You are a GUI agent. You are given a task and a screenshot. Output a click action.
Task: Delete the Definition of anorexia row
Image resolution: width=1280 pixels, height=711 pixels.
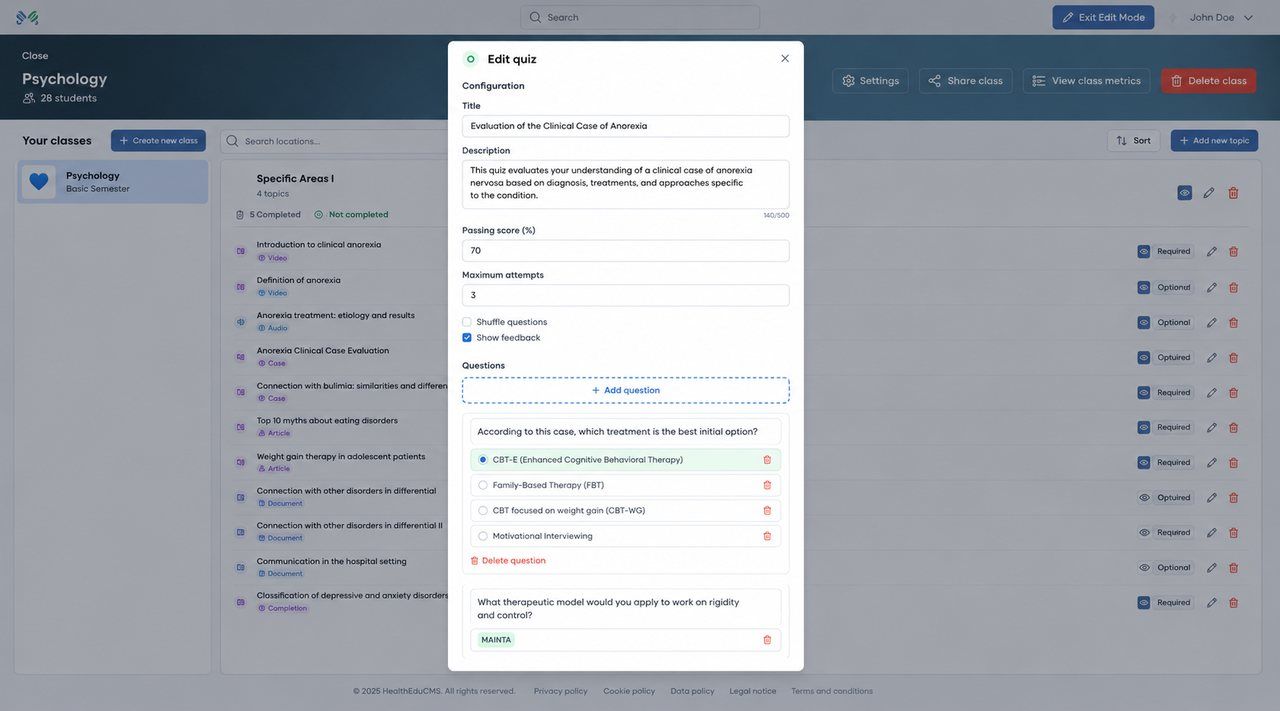pos(1234,288)
